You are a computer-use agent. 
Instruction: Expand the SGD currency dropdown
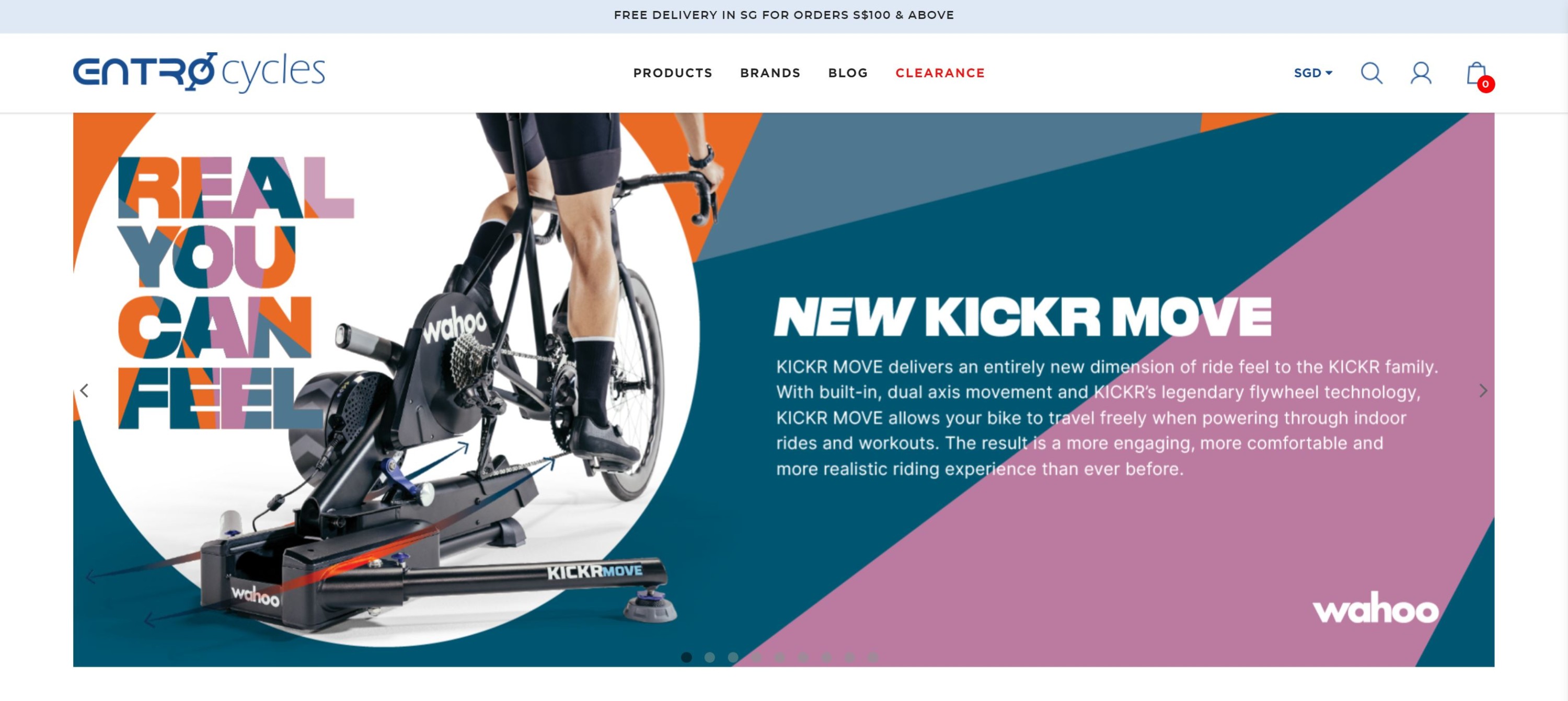coord(1313,73)
